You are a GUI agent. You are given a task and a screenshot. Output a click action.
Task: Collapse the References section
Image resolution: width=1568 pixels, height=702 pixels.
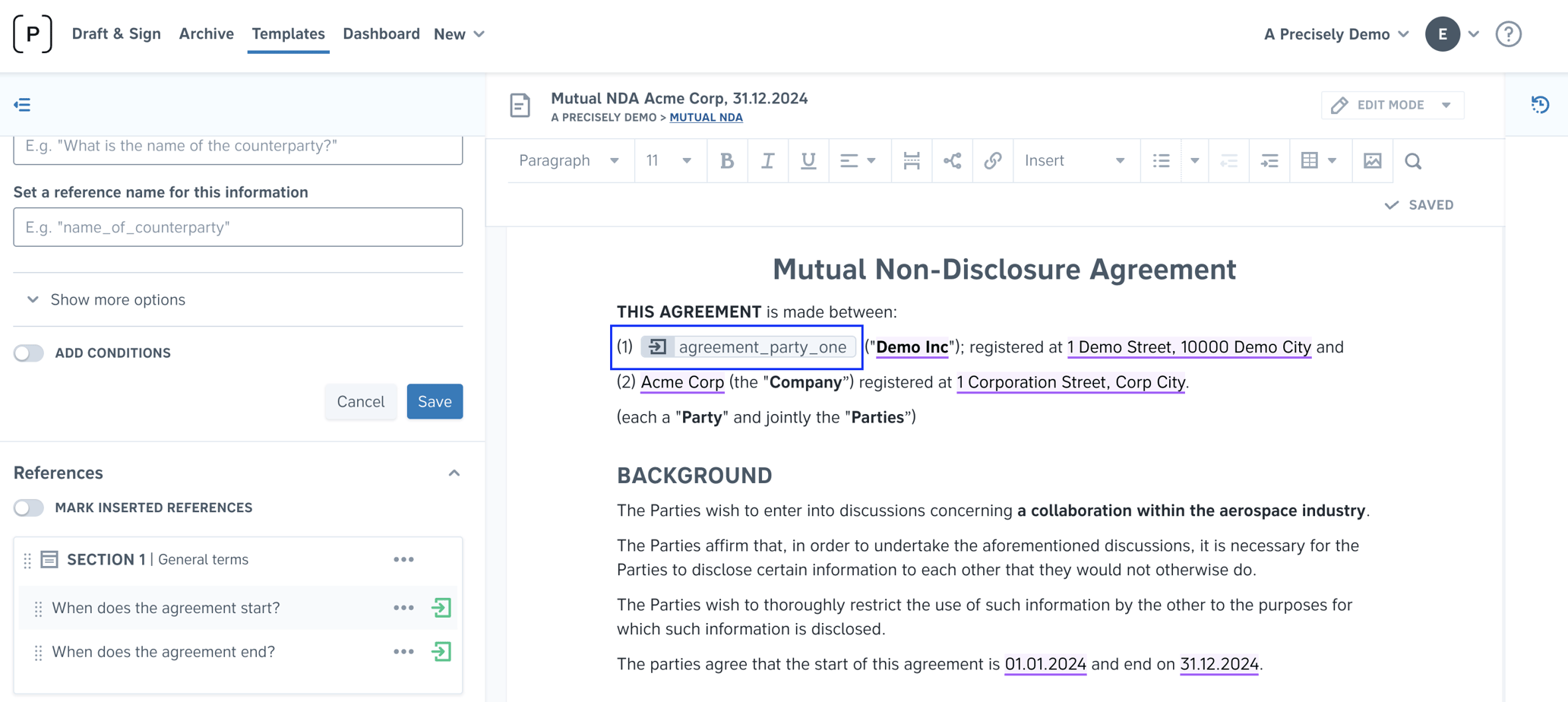tap(454, 473)
